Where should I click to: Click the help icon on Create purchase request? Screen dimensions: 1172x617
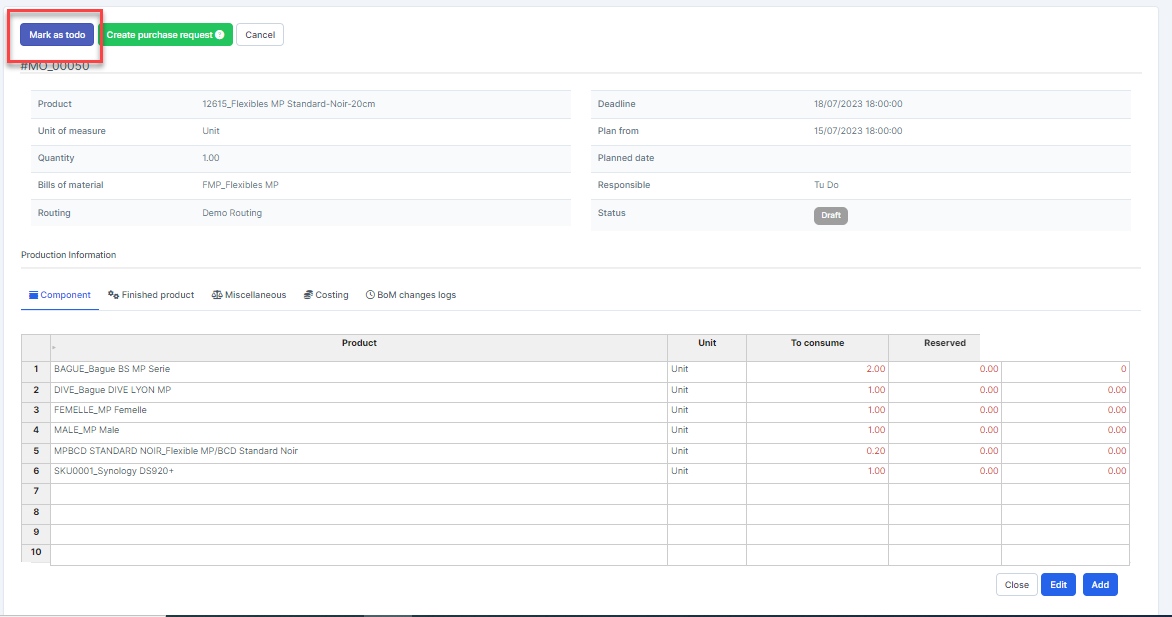(220, 35)
